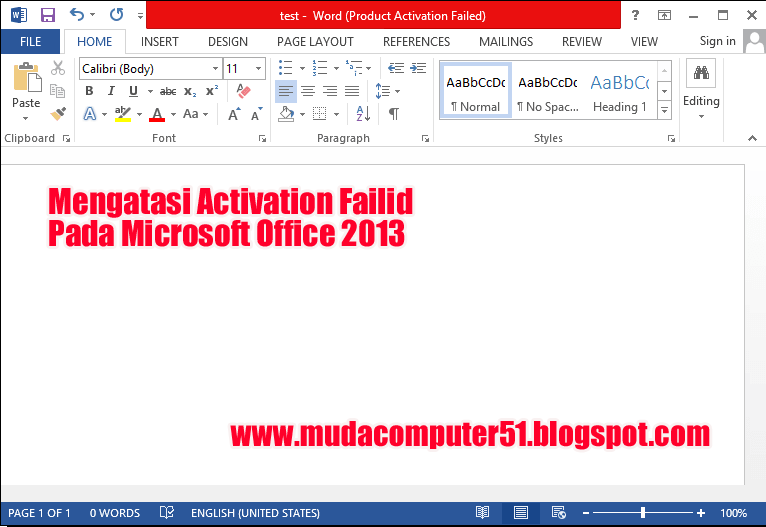This screenshot has height=527, width=766.
Task: Switch to the DESIGN tab
Action: pos(228,42)
